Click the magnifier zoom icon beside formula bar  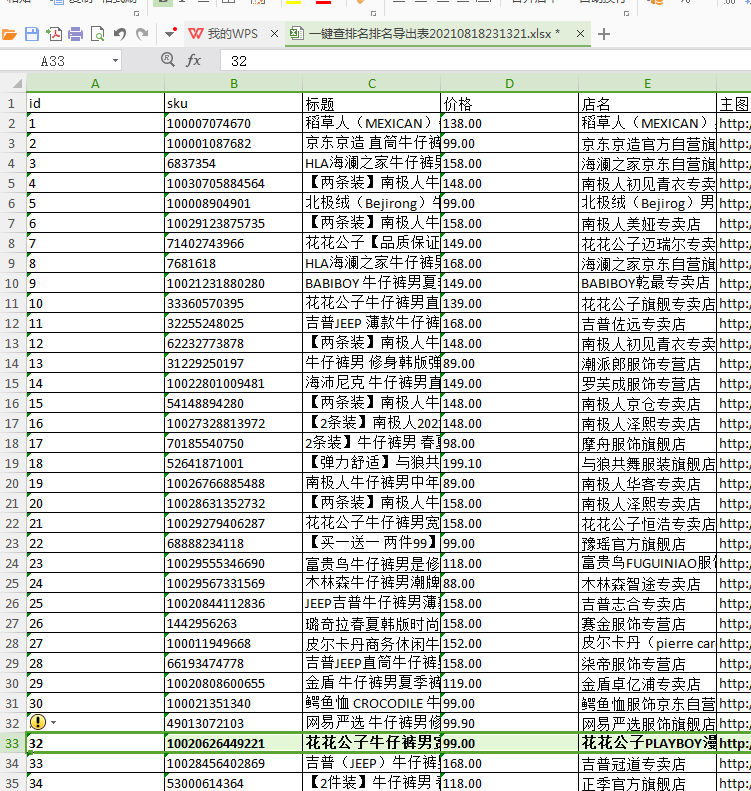pyautogui.click(x=167, y=60)
